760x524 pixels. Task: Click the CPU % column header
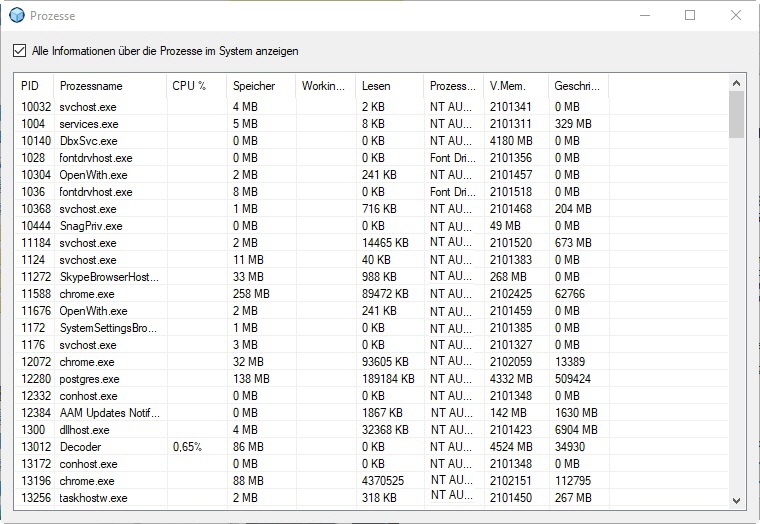pyautogui.click(x=189, y=86)
